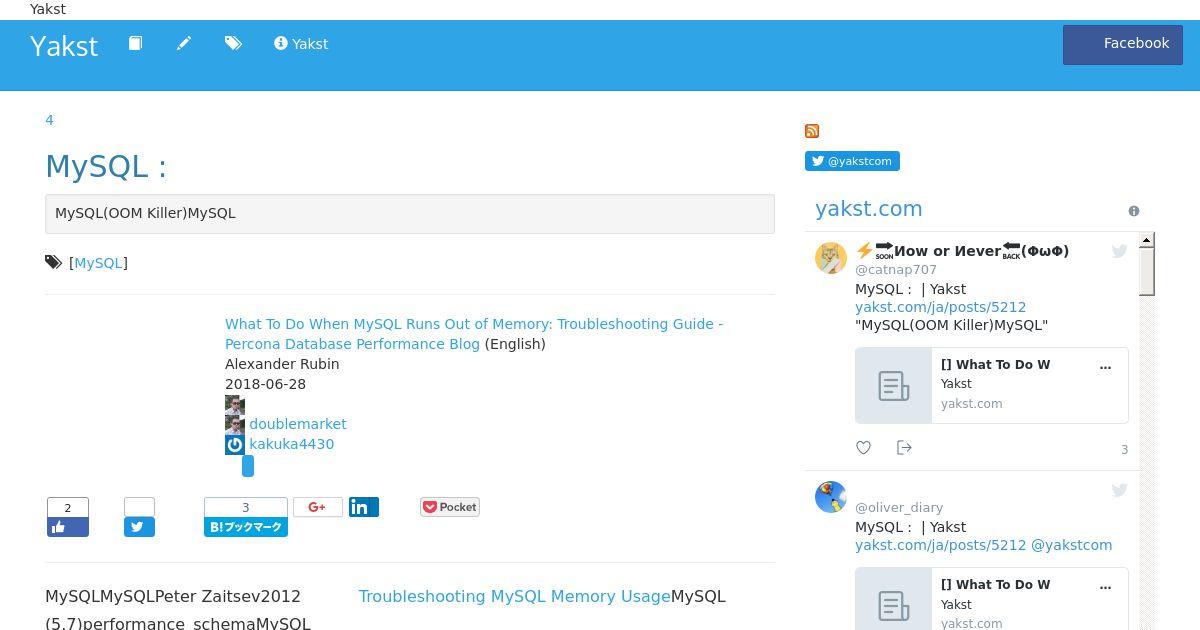Open the yakst.com timeline heading link
The image size is (1200, 630).
pos(869,209)
